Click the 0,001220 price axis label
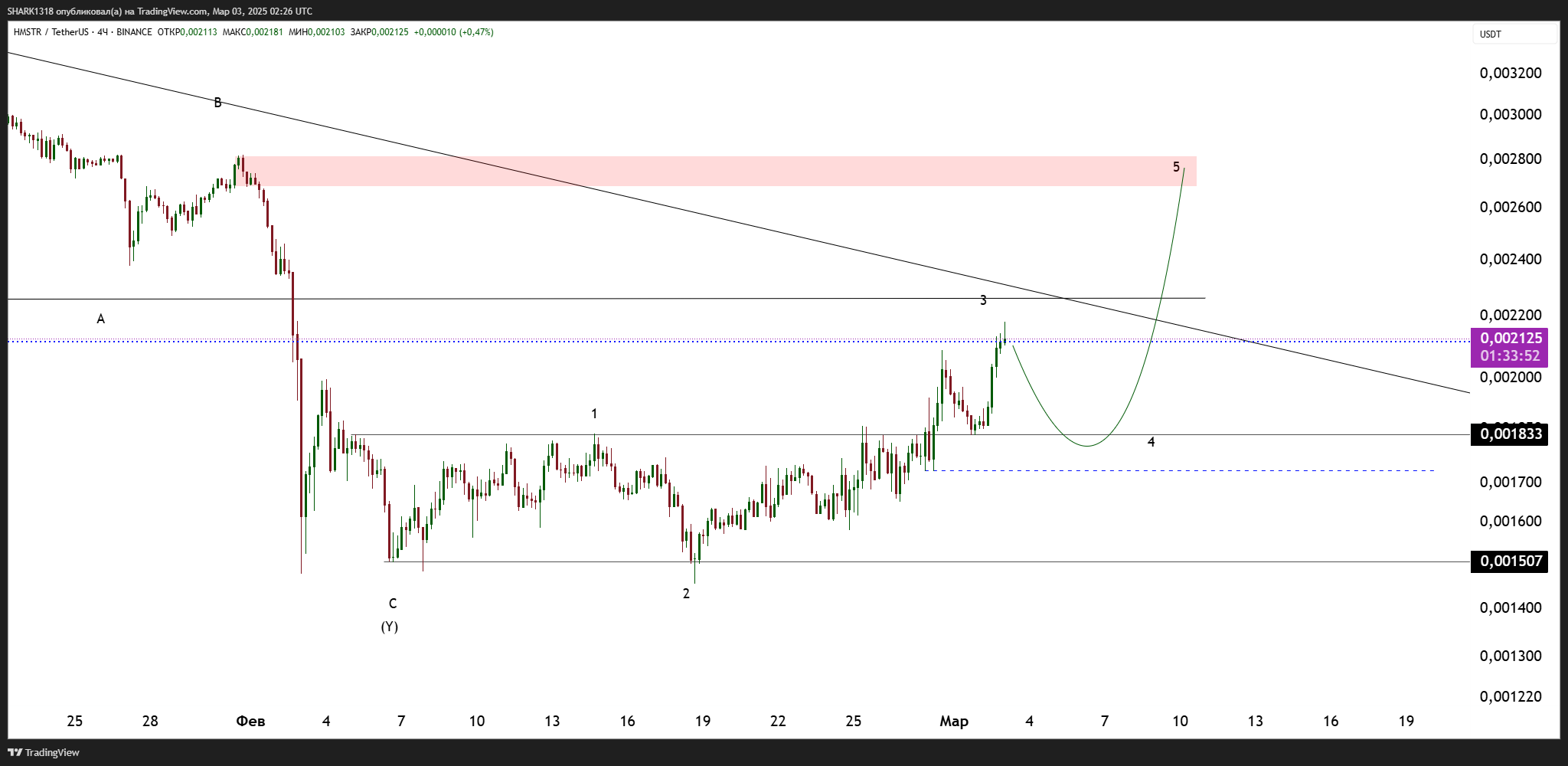The image size is (1568, 766). tap(1511, 696)
